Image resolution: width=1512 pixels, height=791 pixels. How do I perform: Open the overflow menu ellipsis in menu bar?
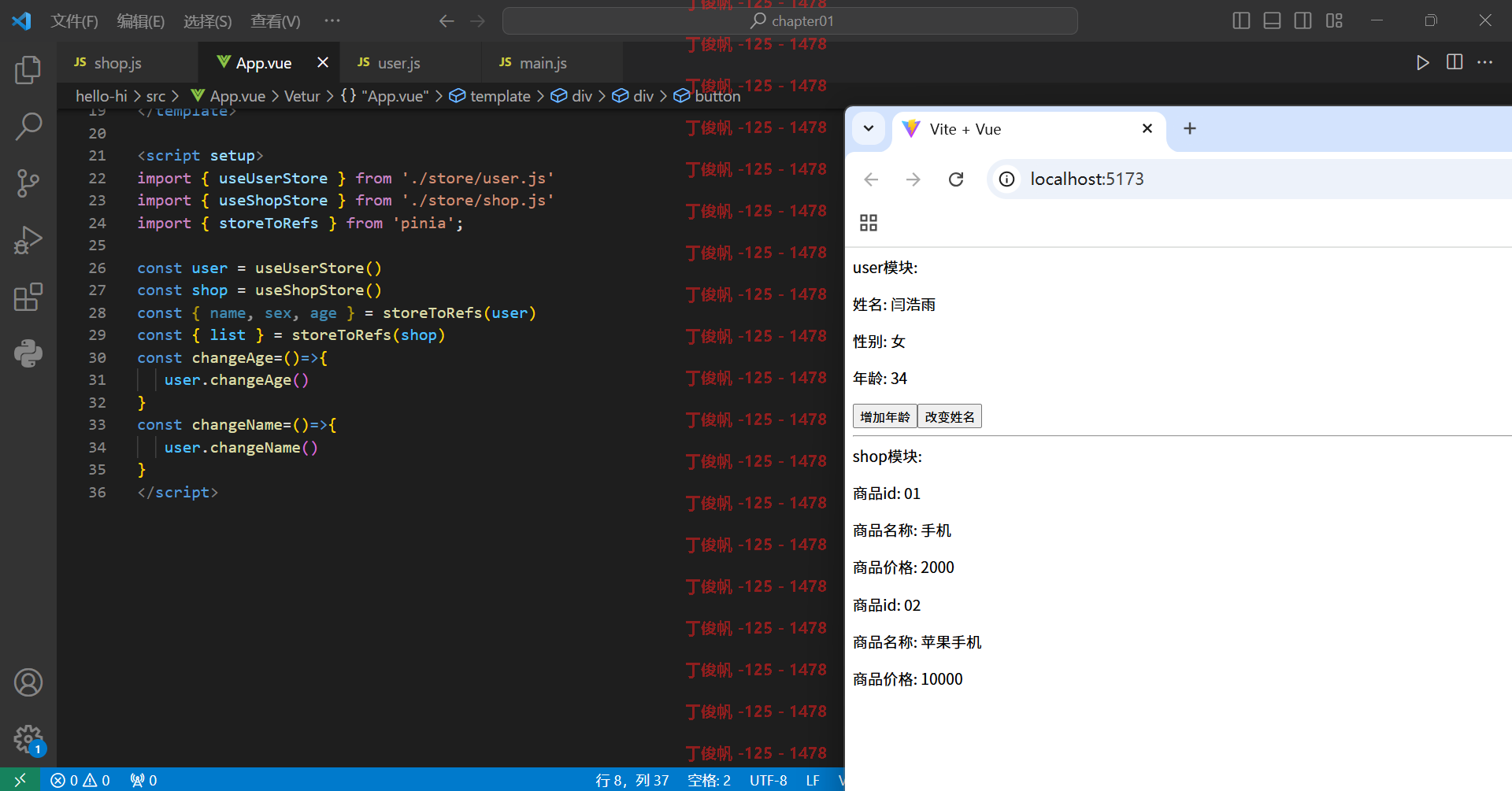(x=332, y=20)
